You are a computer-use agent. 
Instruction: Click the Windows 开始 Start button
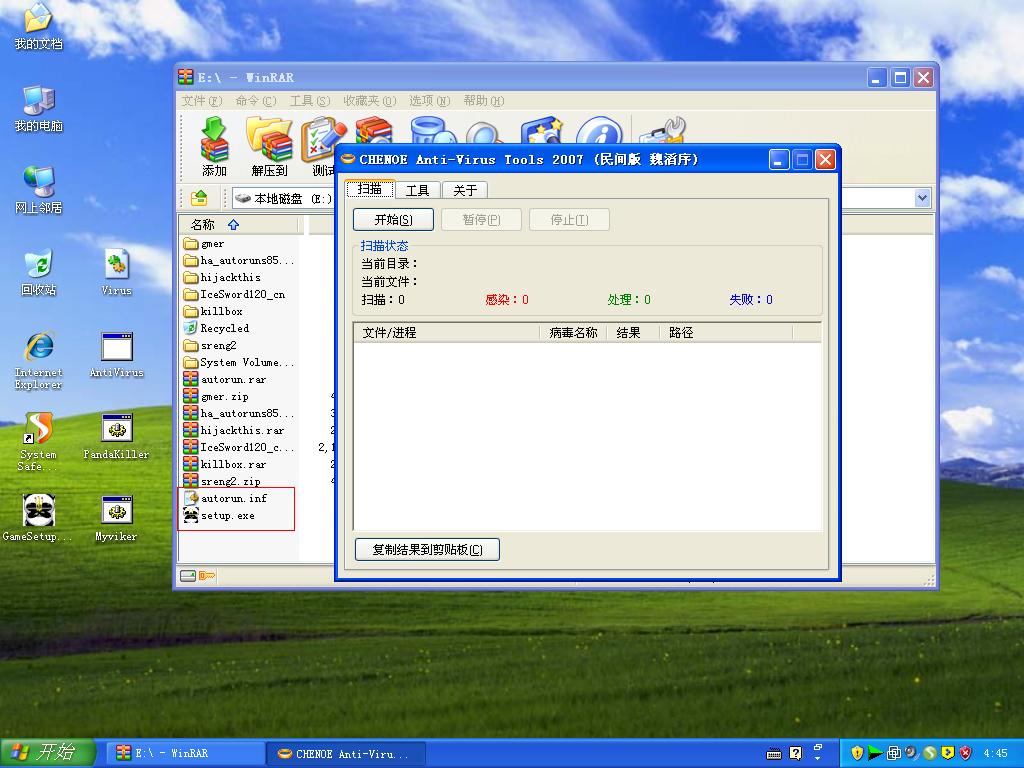tap(48, 753)
